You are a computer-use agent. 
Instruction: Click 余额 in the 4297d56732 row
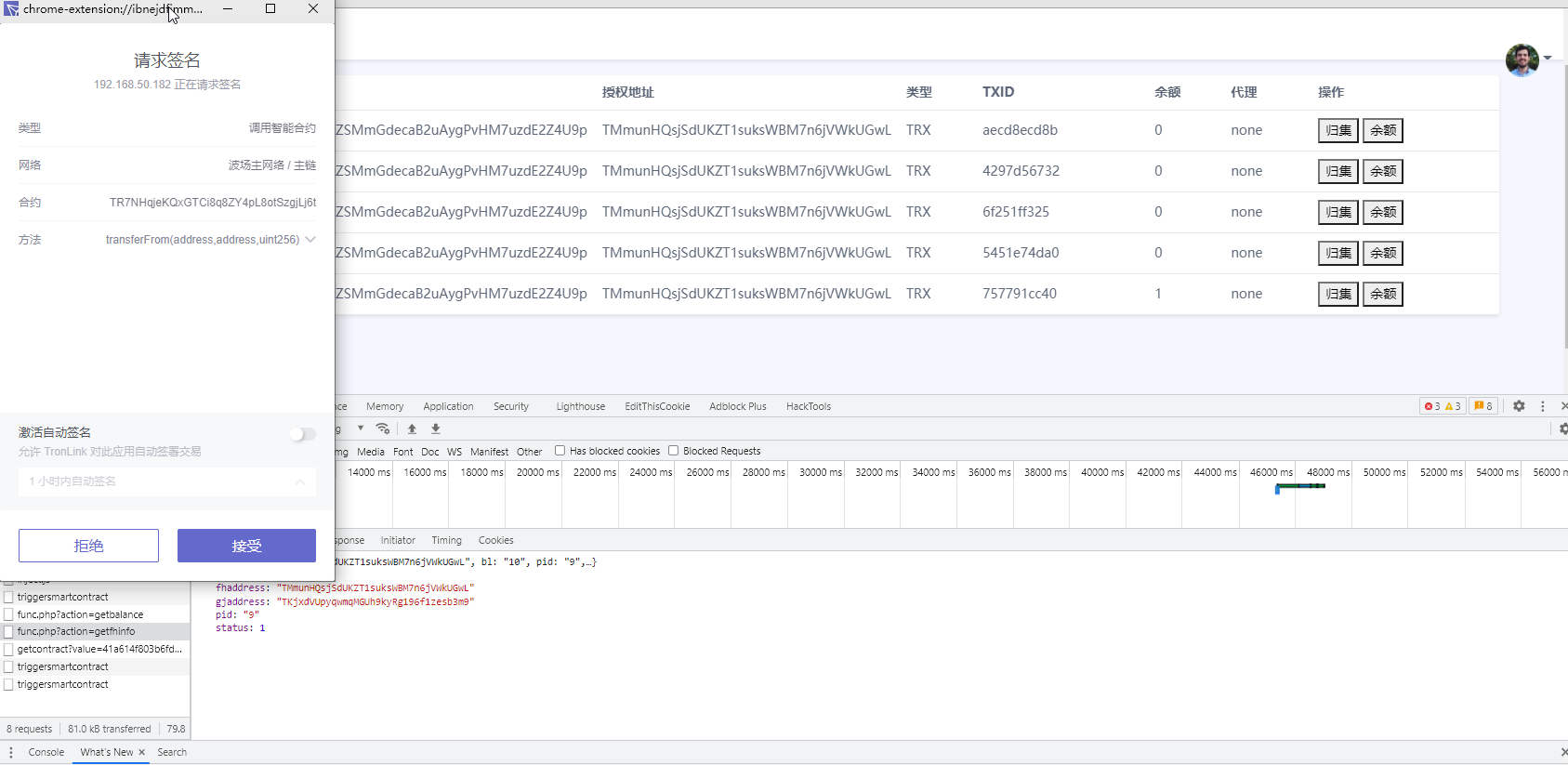point(1383,171)
